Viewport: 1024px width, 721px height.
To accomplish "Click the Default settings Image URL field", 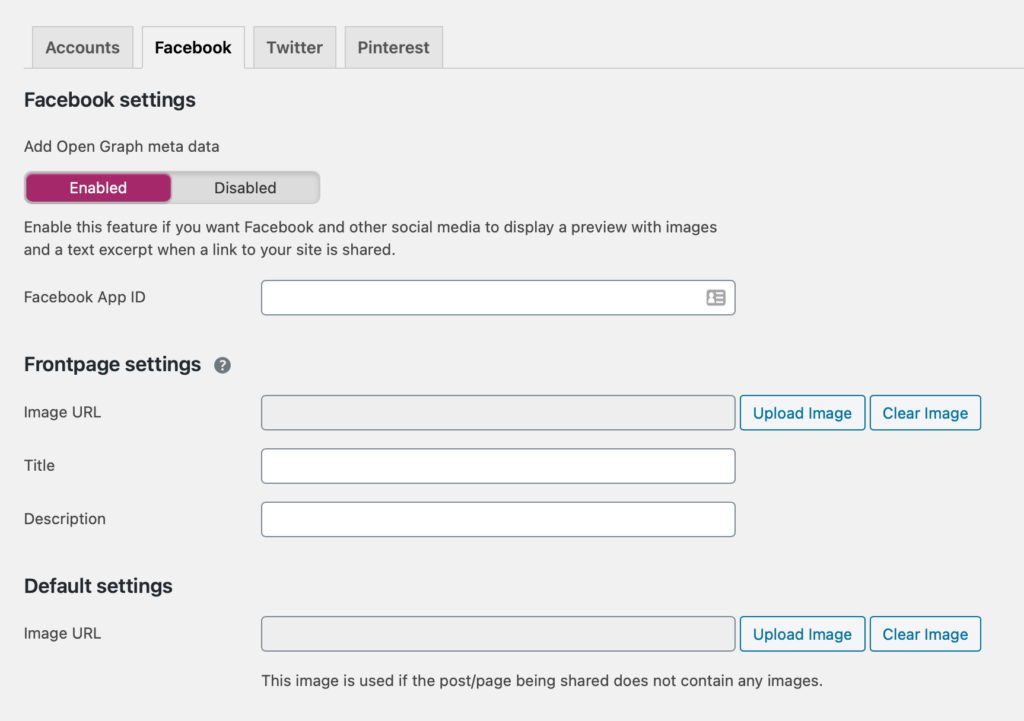I will [498, 634].
